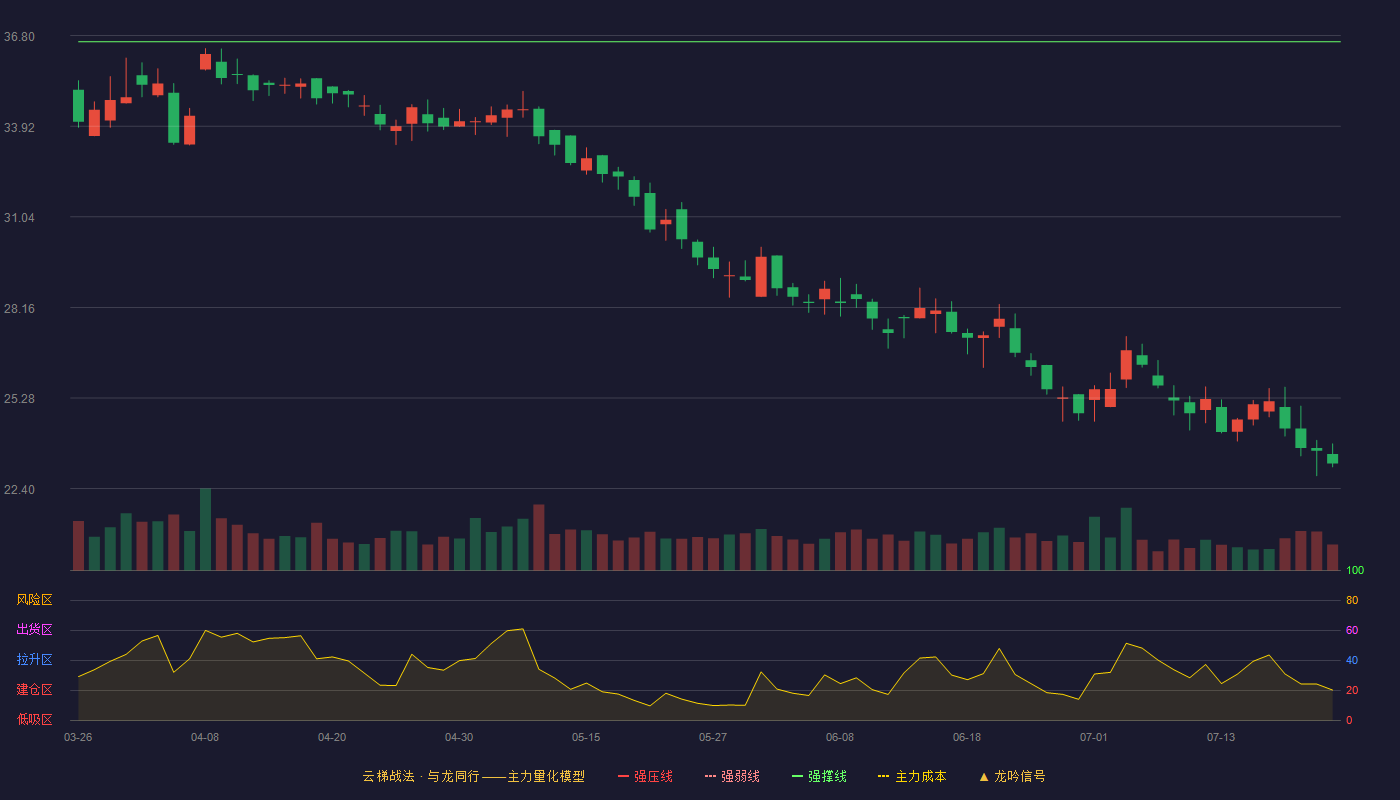The height and width of the screenshot is (800, 1400).
Task: Click the green horizontal support line at top
Action: tap(709, 42)
